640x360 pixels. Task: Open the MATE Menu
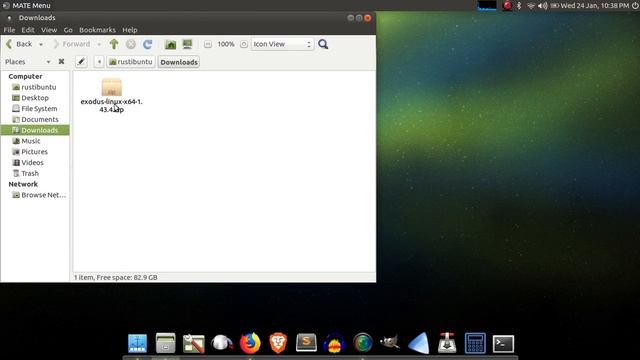(27, 5)
